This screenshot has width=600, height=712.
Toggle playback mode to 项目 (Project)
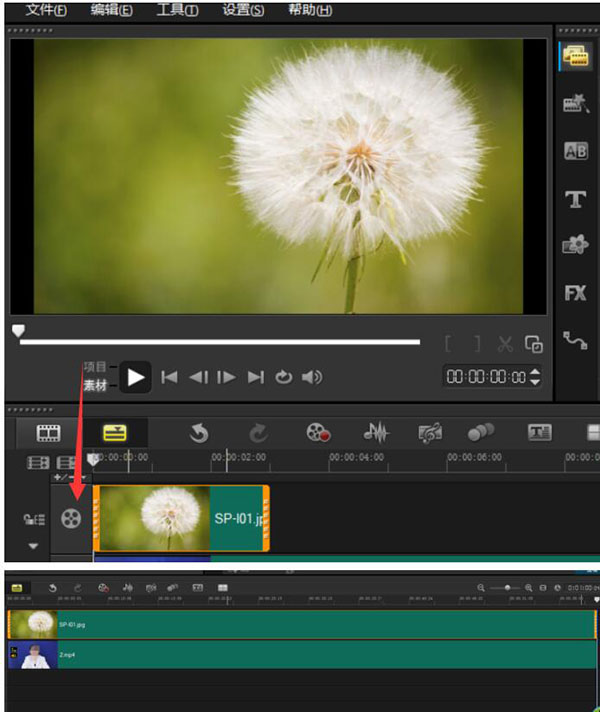coord(95,367)
